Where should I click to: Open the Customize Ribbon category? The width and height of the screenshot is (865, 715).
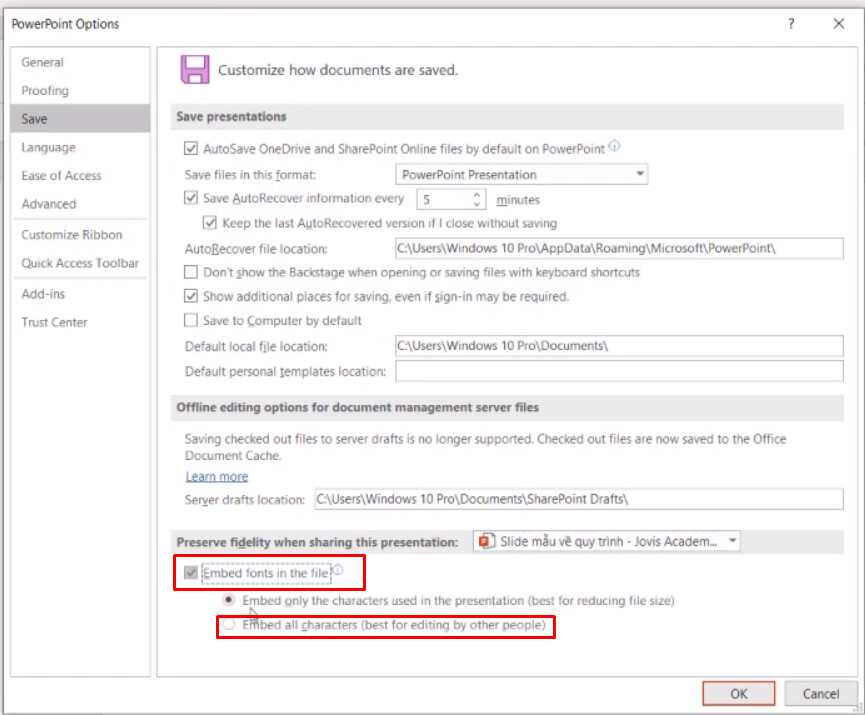tap(72, 235)
